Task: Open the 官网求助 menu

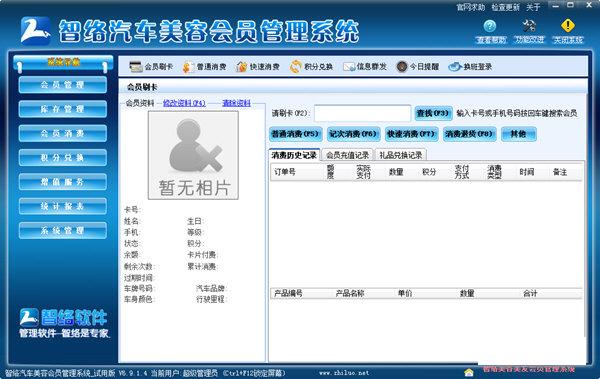Action: [471, 7]
